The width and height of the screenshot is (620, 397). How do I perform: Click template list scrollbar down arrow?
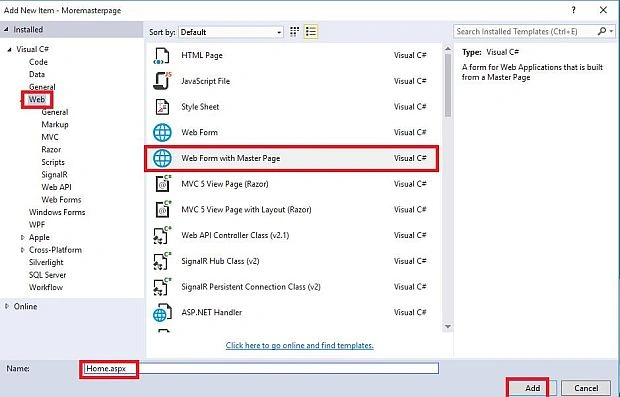pos(448,327)
